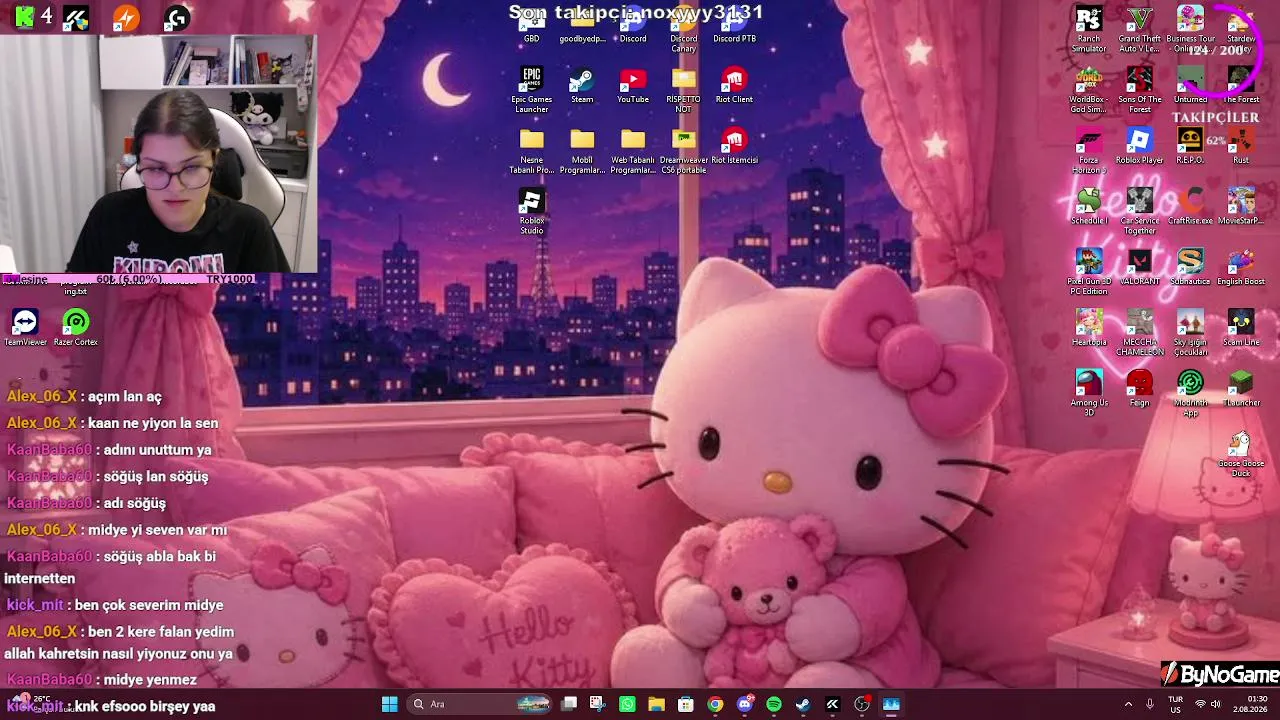Open the Riot İstemcisi shortcut
The width and height of the screenshot is (1280, 720).
pos(734,146)
